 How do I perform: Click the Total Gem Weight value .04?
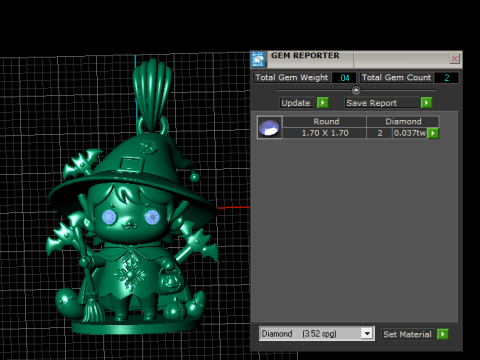pyautogui.click(x=344, y=78)
